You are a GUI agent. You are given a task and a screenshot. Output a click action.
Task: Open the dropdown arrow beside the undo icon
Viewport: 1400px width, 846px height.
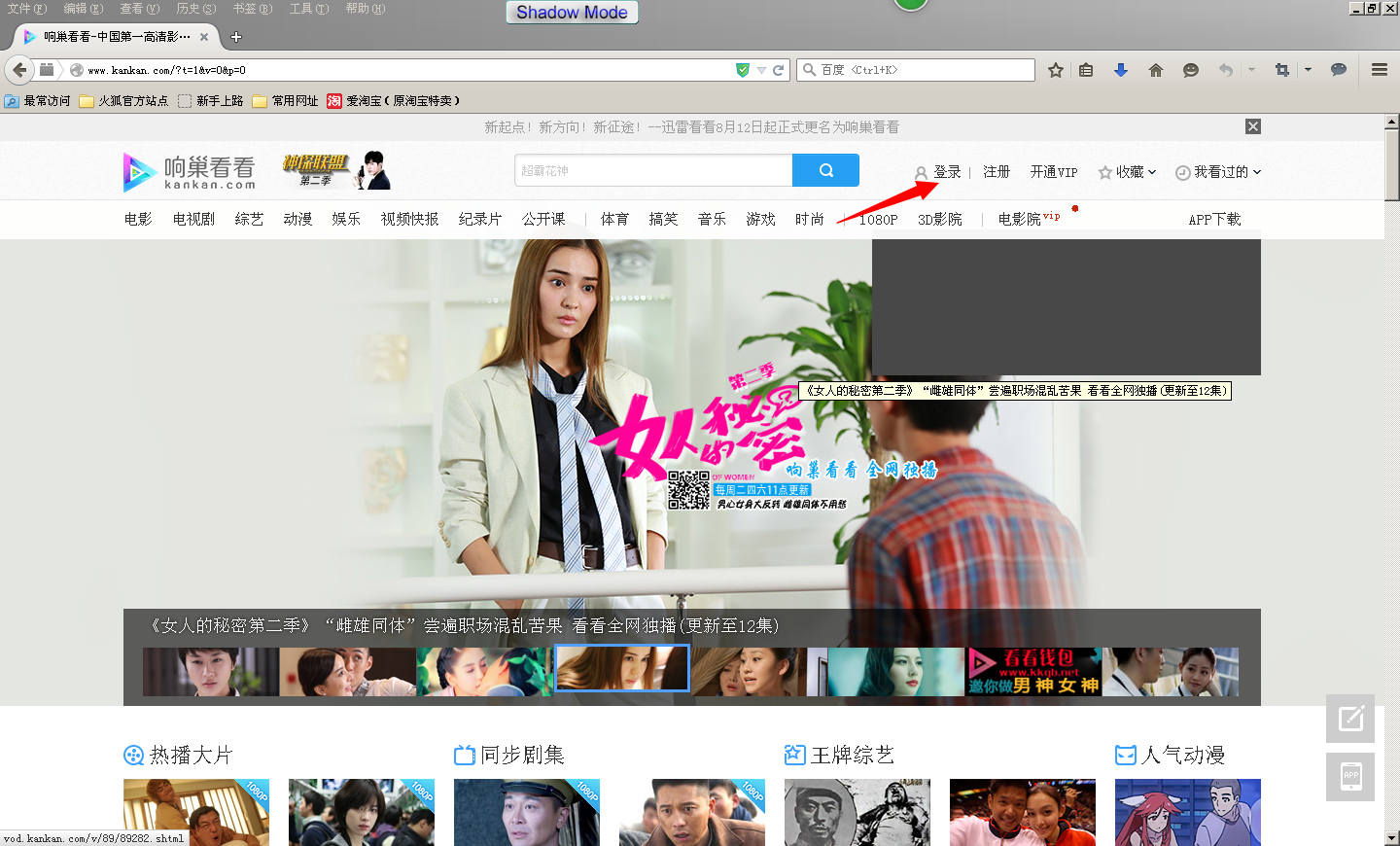click(1251, 70)
